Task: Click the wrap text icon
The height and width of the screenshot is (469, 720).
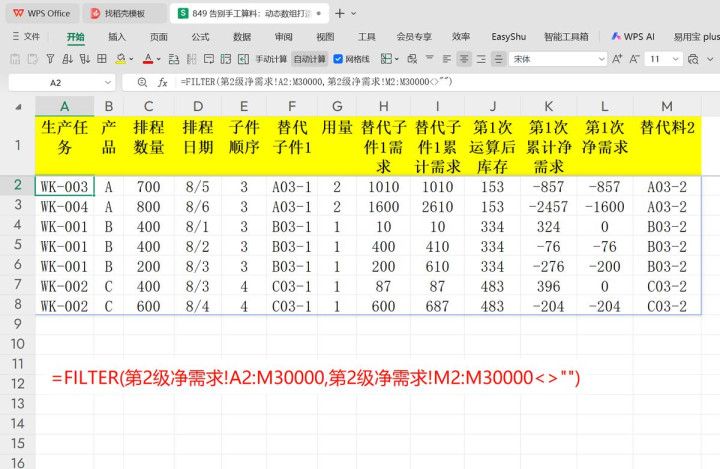Action: click(209, 59)
